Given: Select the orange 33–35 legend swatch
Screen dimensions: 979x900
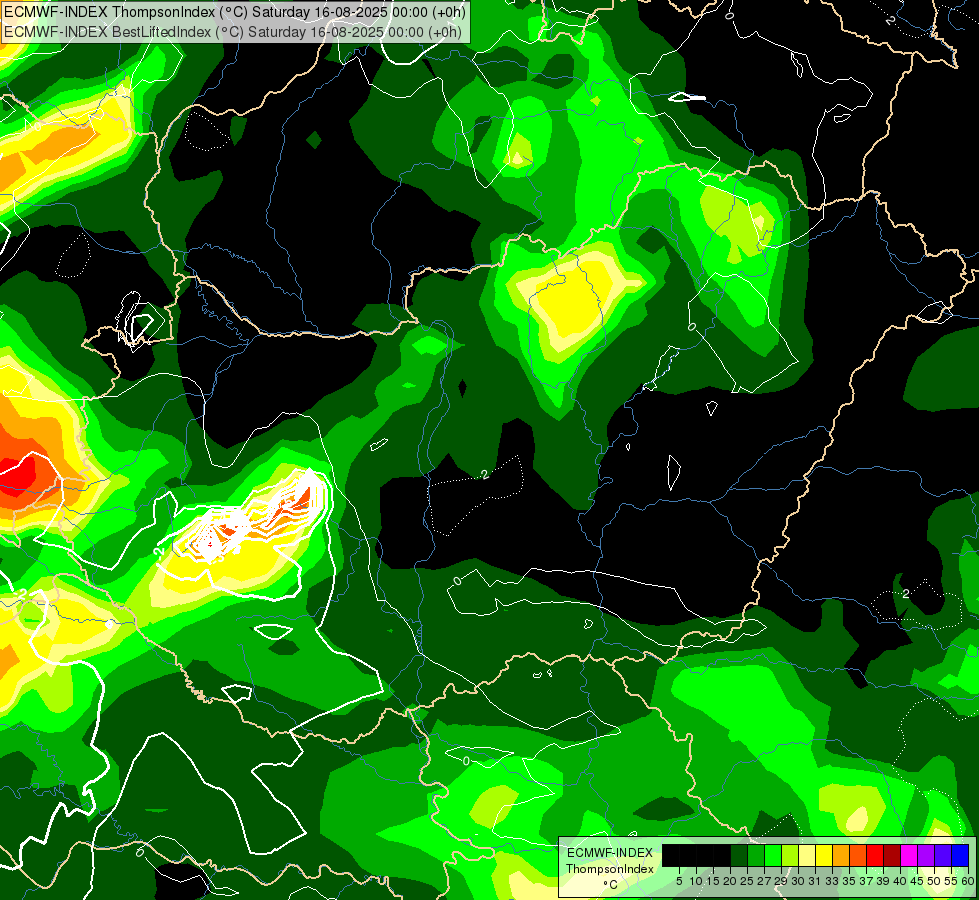Looking at the screenshot, I should pyautogui.click(x=841, y=855).
